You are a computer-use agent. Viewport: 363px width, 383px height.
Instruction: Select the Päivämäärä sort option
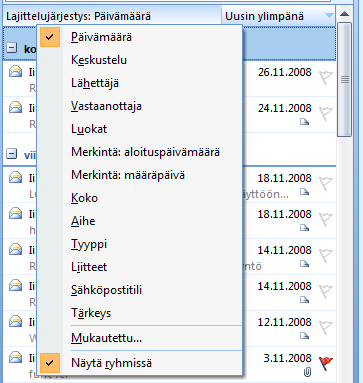(x=139, y=37)
